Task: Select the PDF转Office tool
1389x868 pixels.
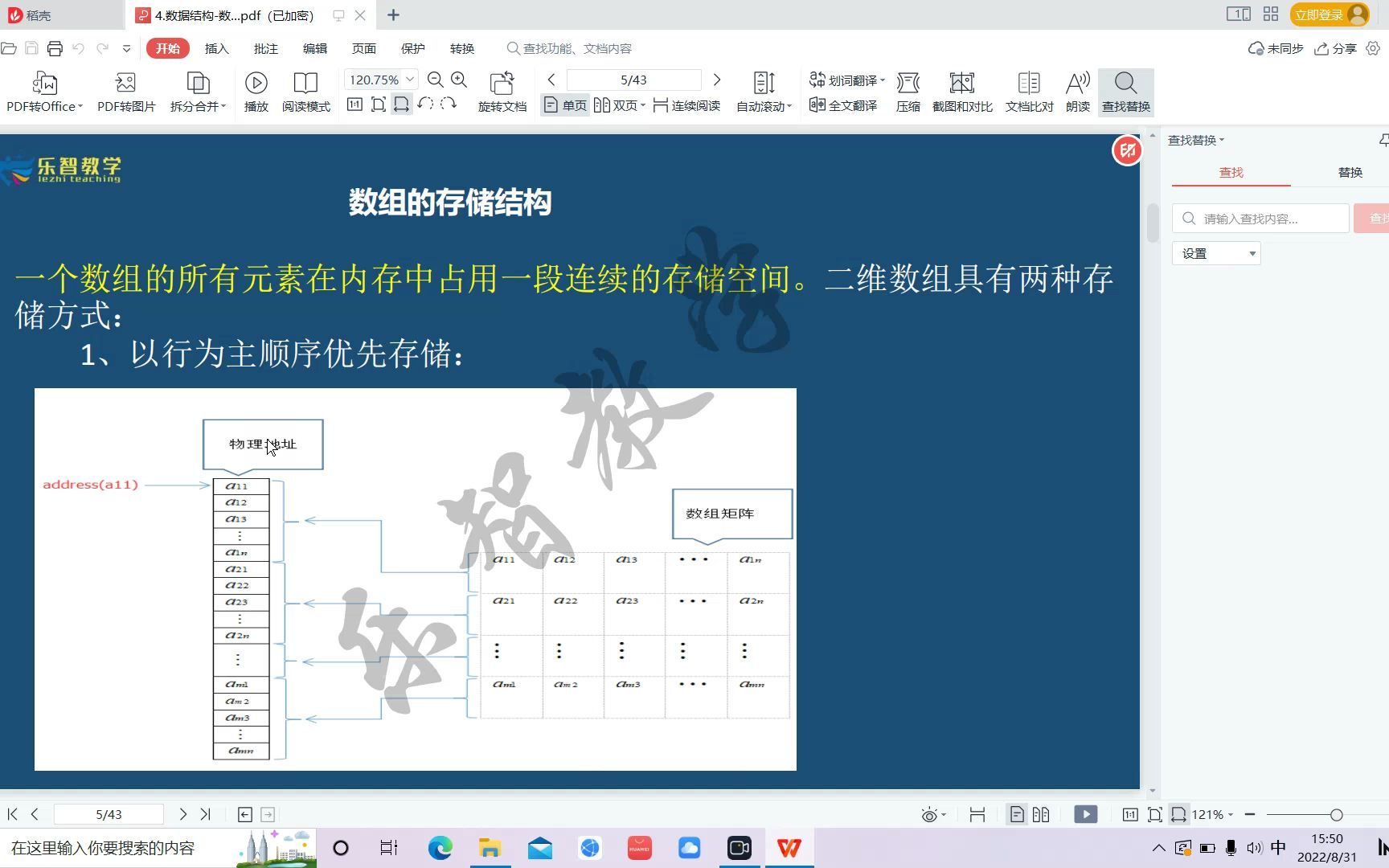Action: pos(43,90)
